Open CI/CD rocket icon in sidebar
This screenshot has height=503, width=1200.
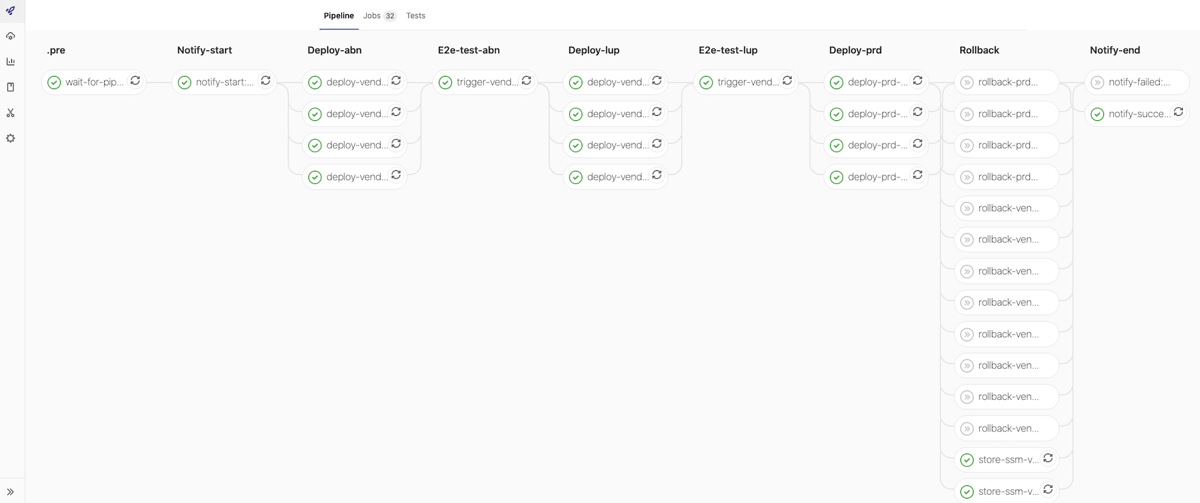[x=10, y=10]
